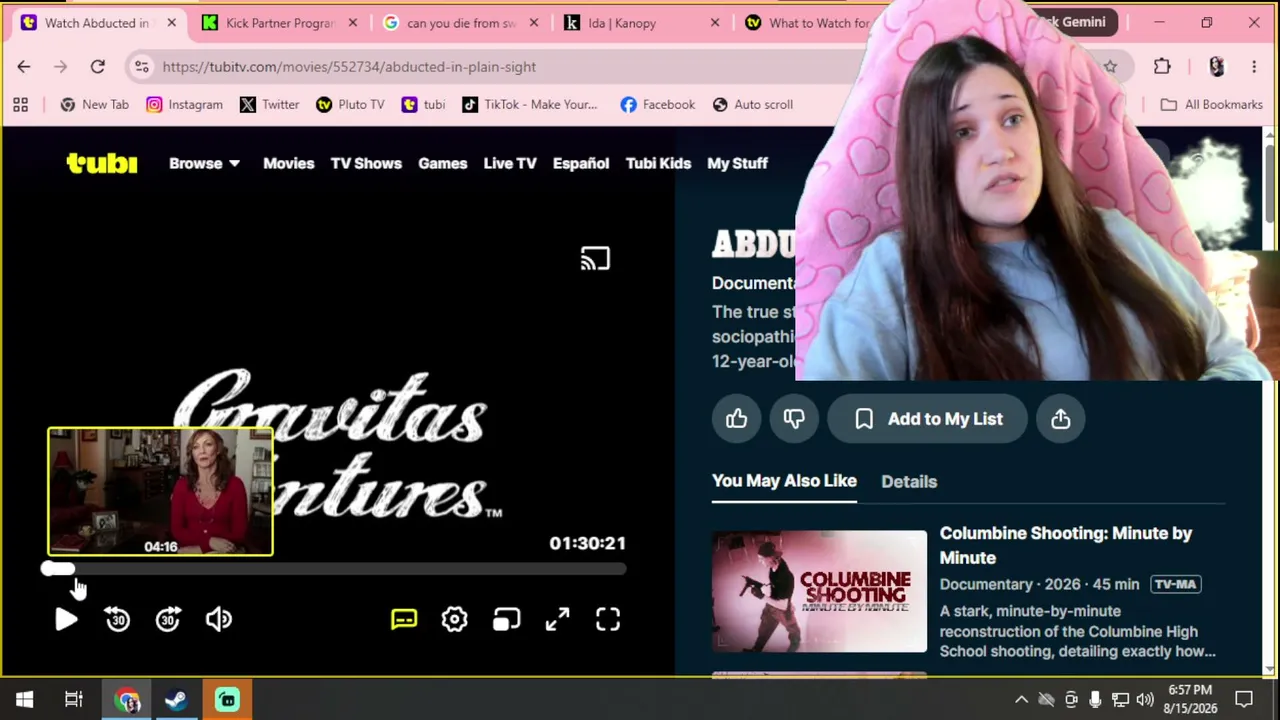Screen dimensions: 1280x720
Task: Open the TV Shows section
Action: coord(366,163)
